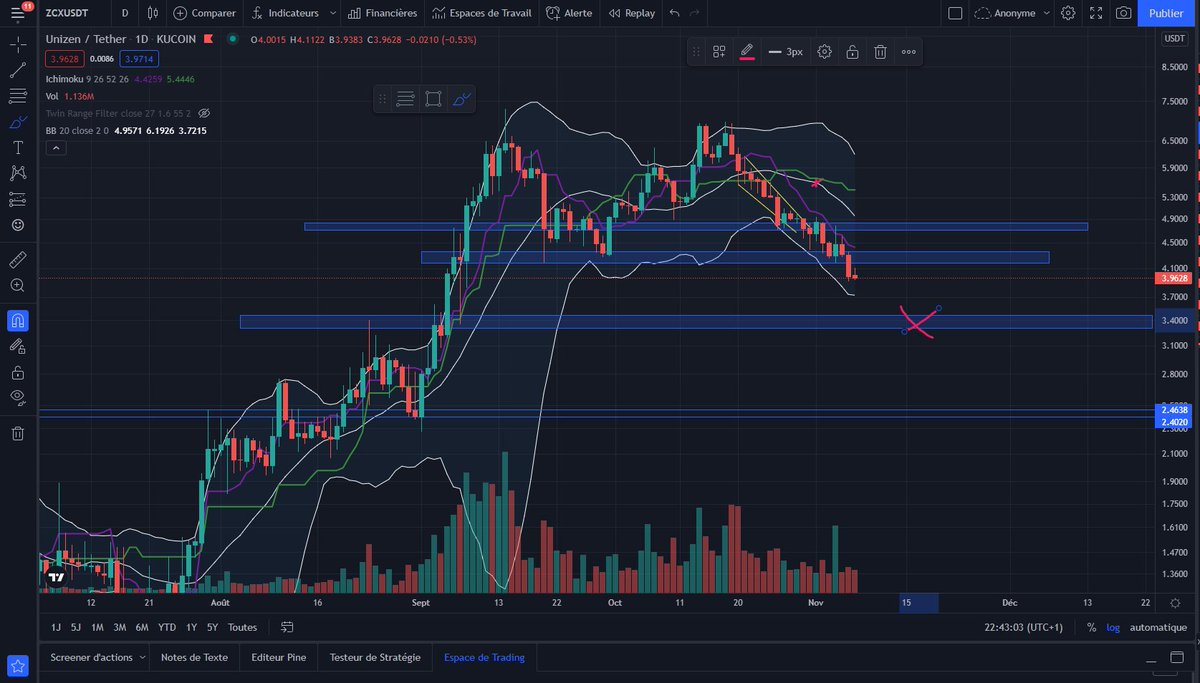This screenshot has width=1200, height=683.
Task: Open the USDT currency selector on price axis
Action: (1173, 38)
